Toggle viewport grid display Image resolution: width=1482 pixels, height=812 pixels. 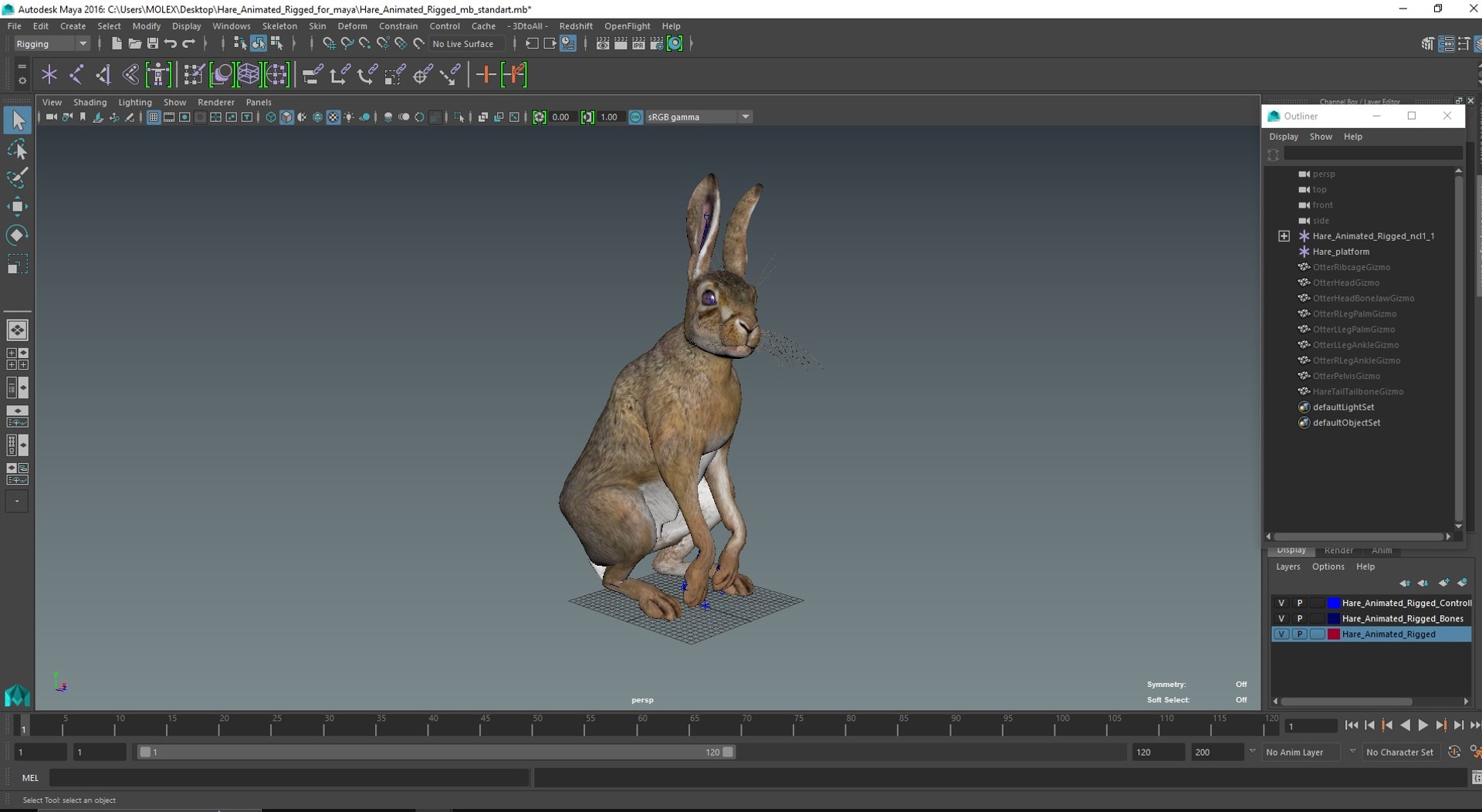tap(153, 117)
